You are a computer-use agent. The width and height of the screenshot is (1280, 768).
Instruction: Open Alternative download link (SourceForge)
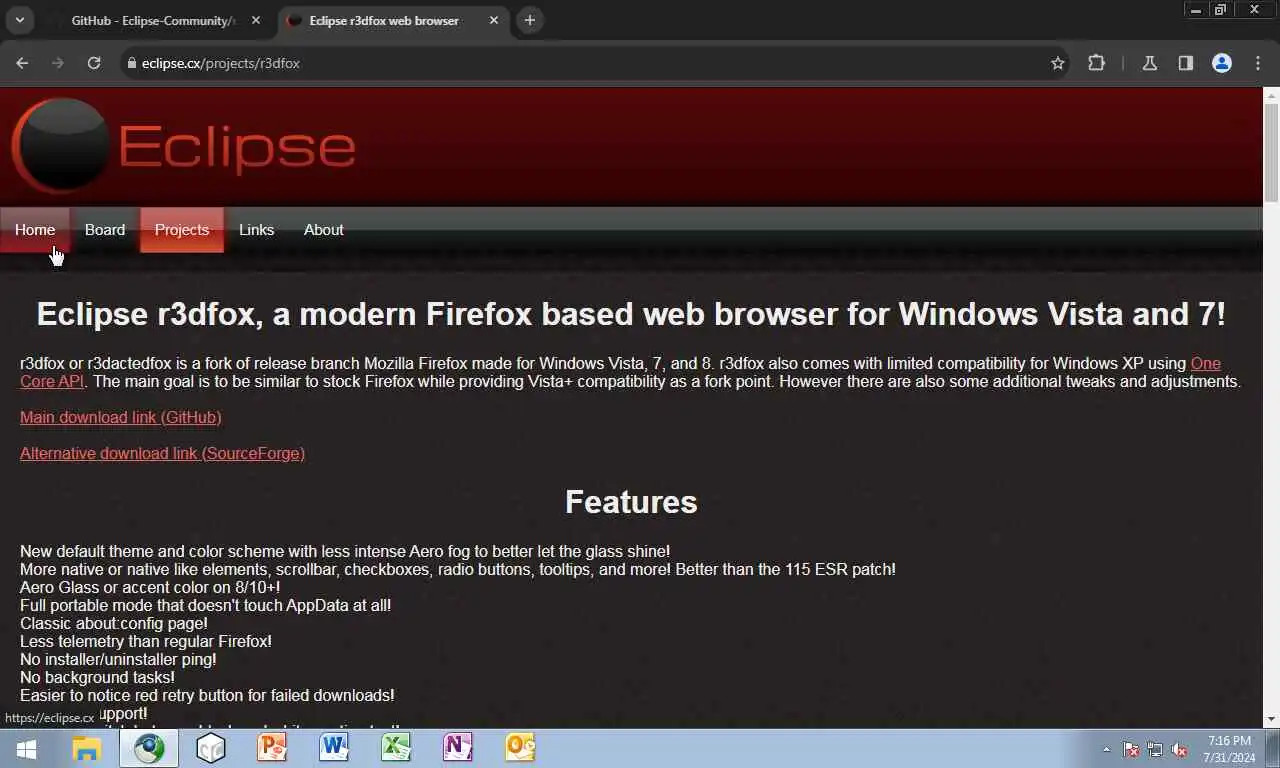click(162, 453)
